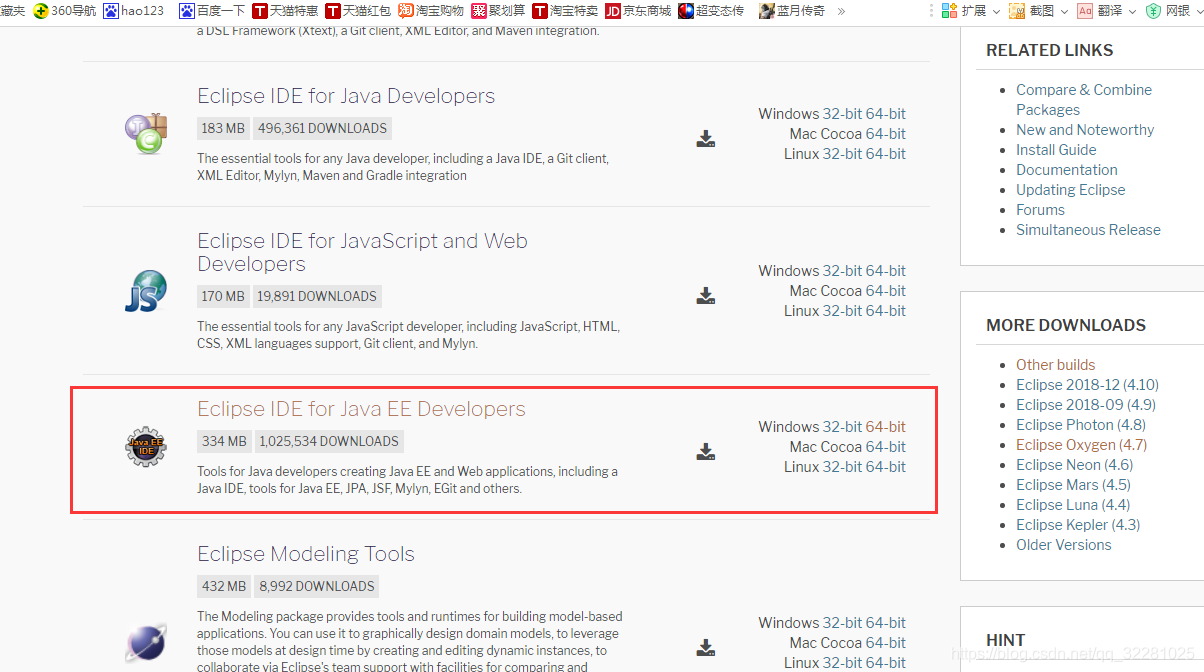Open the 京东商城 bookmark
This screenshot has height=672, width=1204.
[638, 11]
